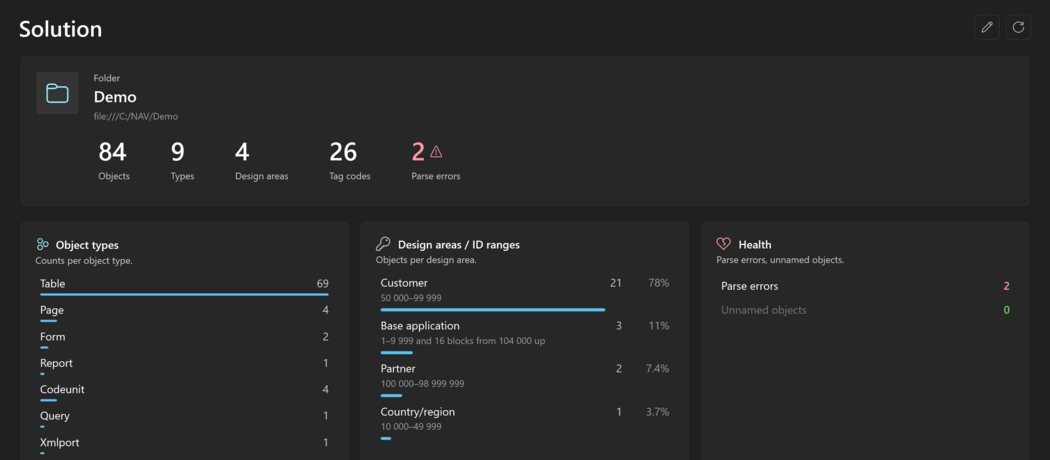Click the Customer percentage bar
This screenshot has width=1050, height=460.
(493, 310)
